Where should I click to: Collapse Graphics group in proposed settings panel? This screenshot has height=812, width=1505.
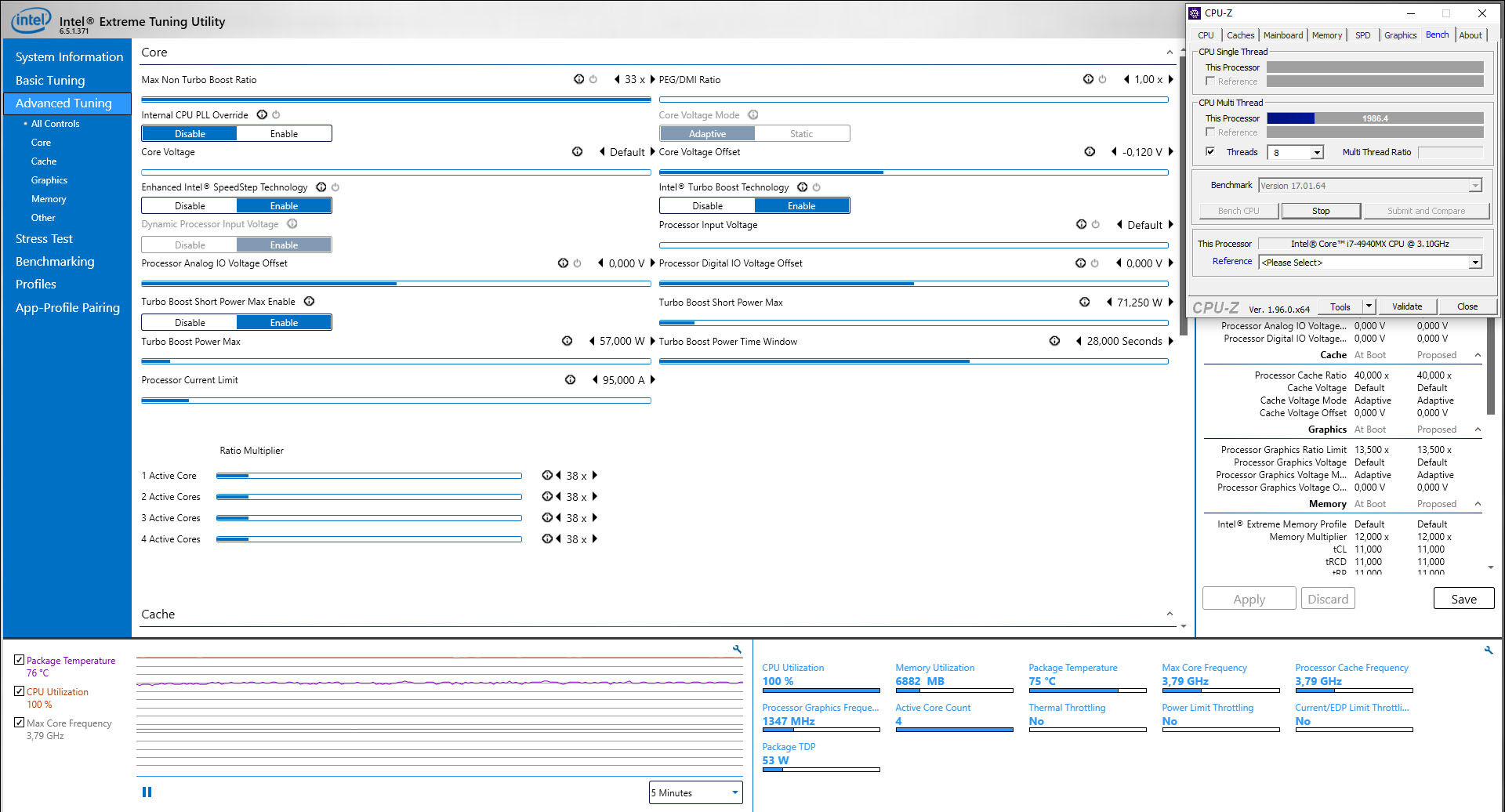[1478, 430]
